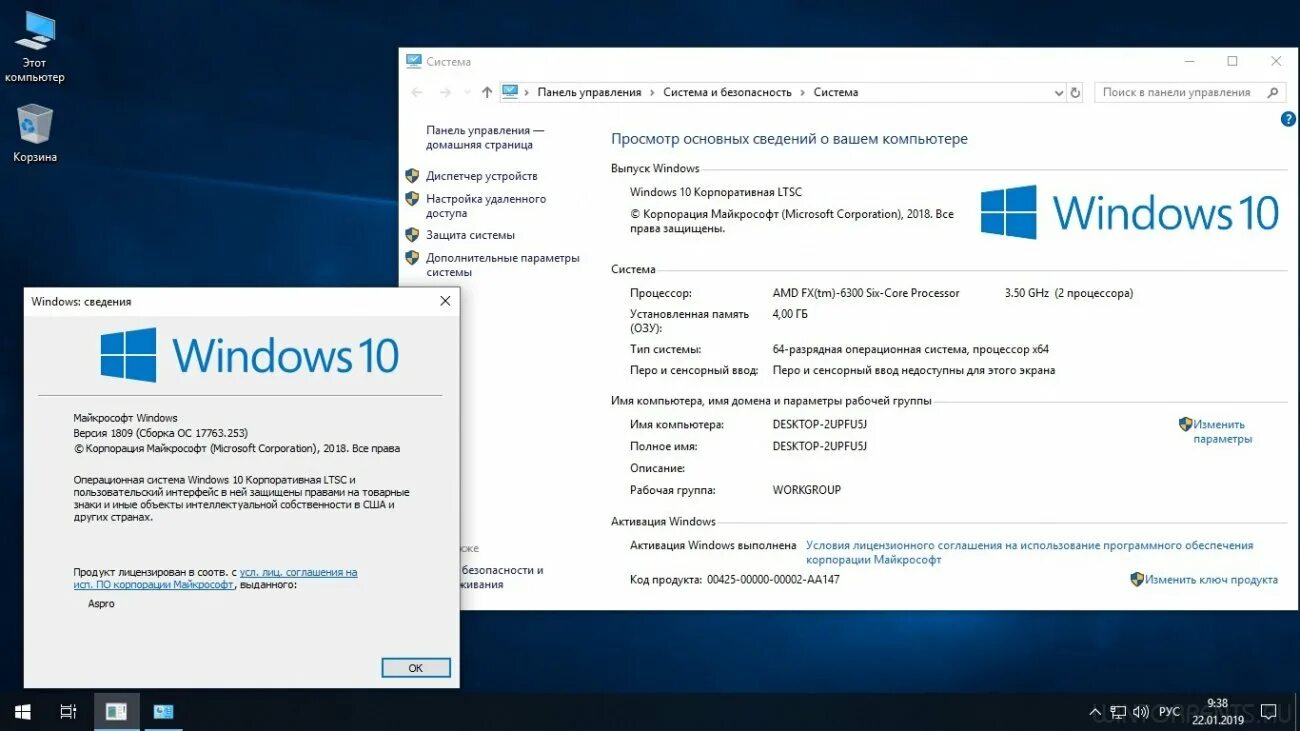
Task: Click shield icon beside Изменить параметры
Action: (1185, 424)
